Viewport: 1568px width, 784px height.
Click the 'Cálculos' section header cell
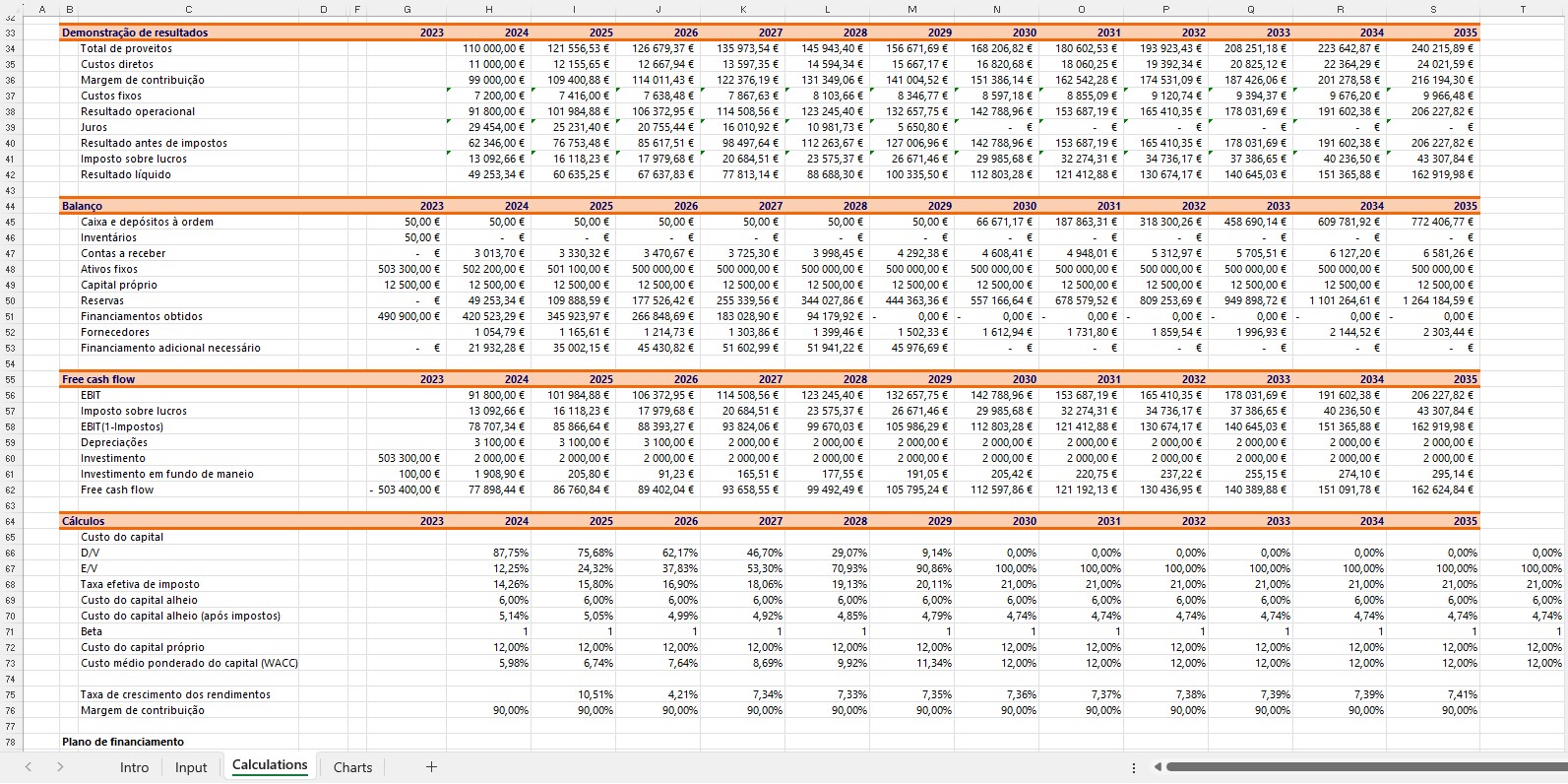coord(83,521)
